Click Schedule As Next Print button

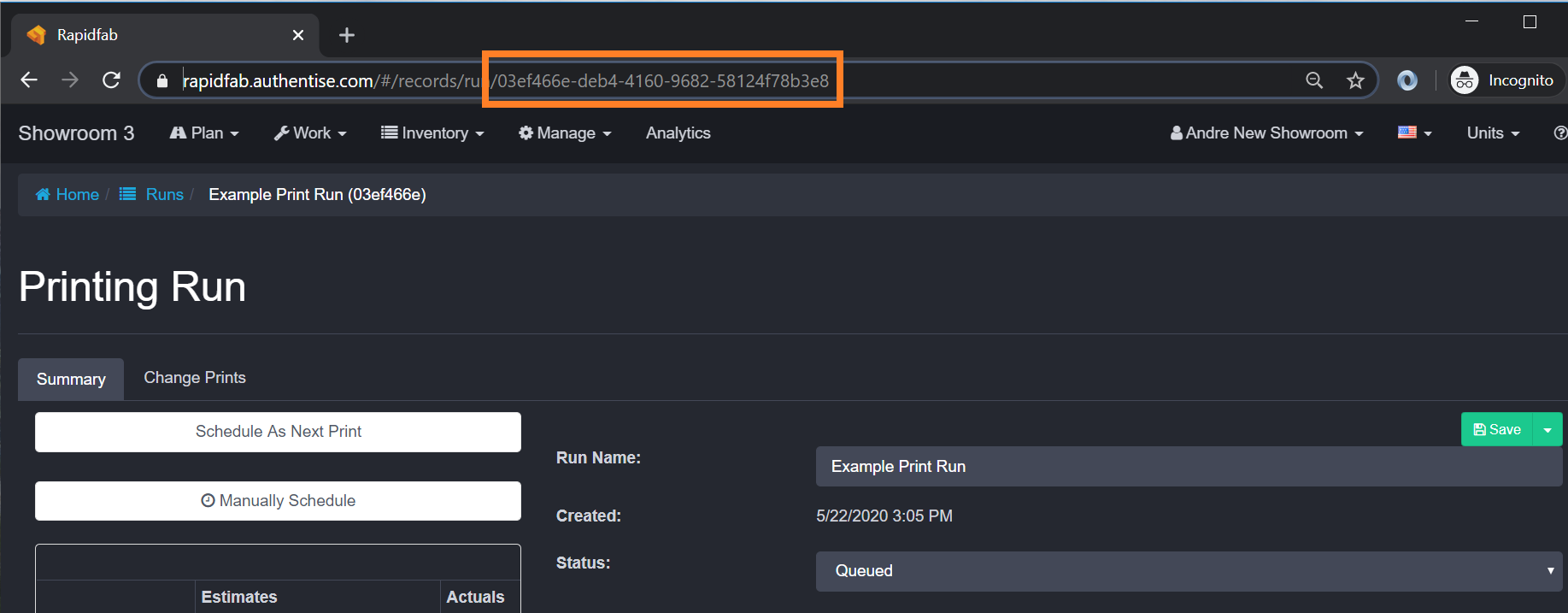tap(278, 432)
